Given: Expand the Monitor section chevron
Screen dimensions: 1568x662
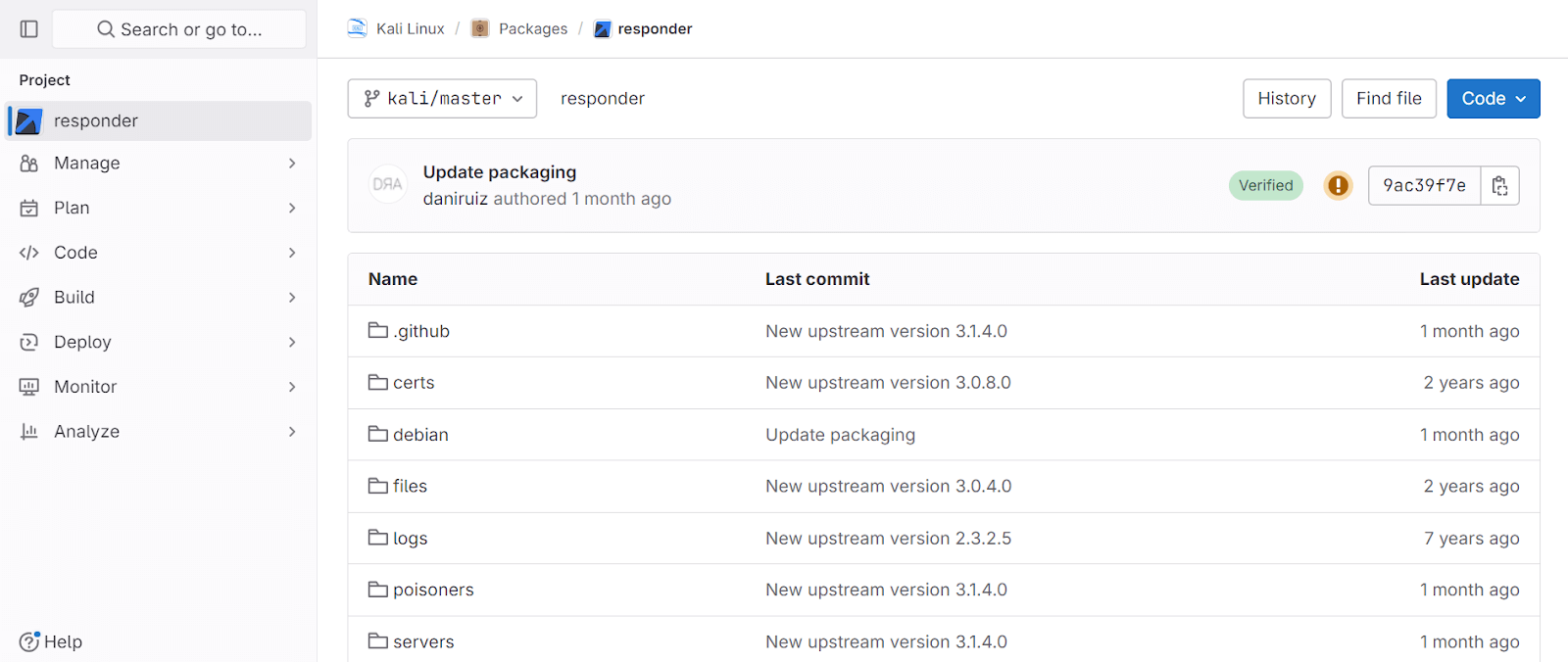Looking at the screenshot, I should (292, 387).
